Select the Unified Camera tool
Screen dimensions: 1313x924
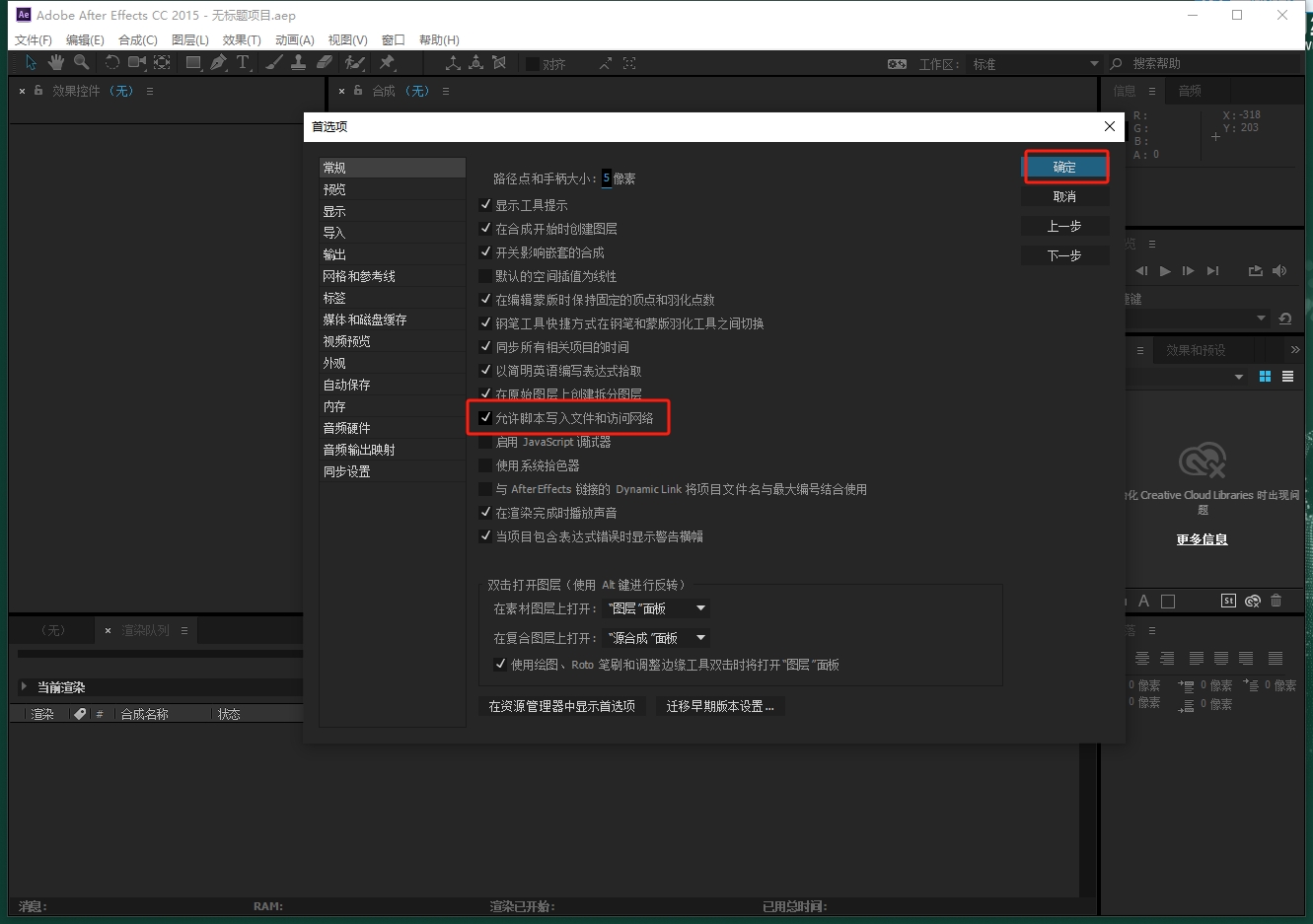137,63
